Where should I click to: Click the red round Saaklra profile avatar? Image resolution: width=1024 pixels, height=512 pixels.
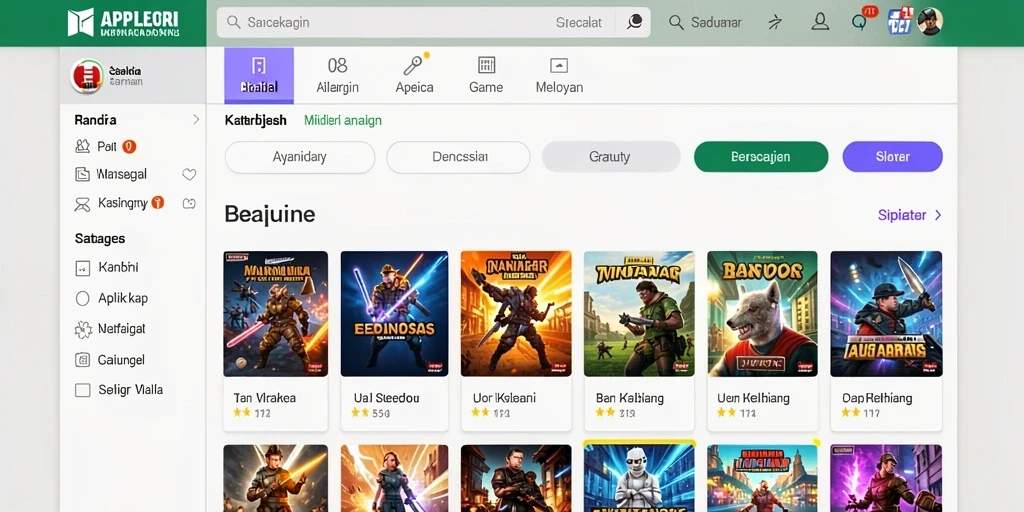click(x=87, y=76)
